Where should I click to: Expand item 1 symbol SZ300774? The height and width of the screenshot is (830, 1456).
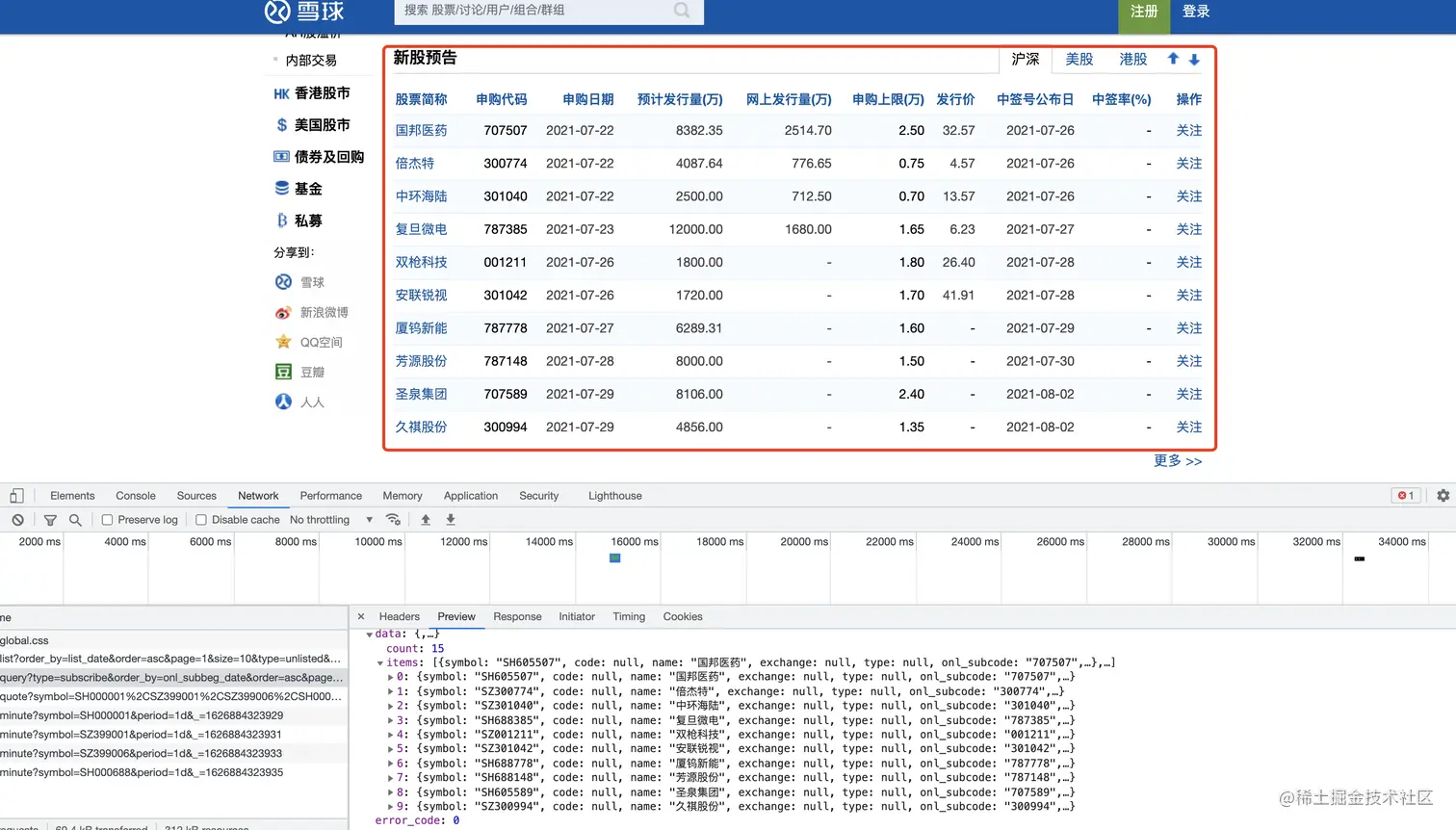[x=390, y=692]
